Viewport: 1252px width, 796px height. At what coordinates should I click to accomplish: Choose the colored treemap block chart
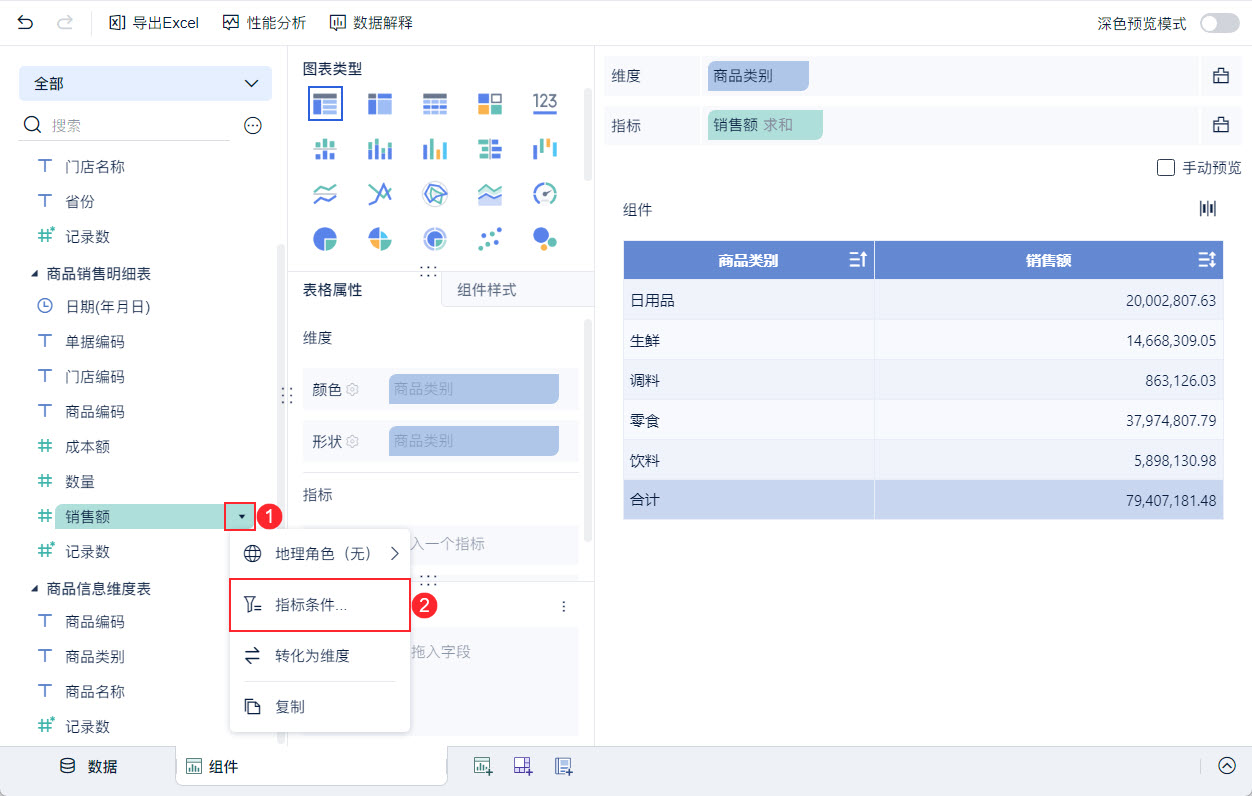(x=490, y=103)
